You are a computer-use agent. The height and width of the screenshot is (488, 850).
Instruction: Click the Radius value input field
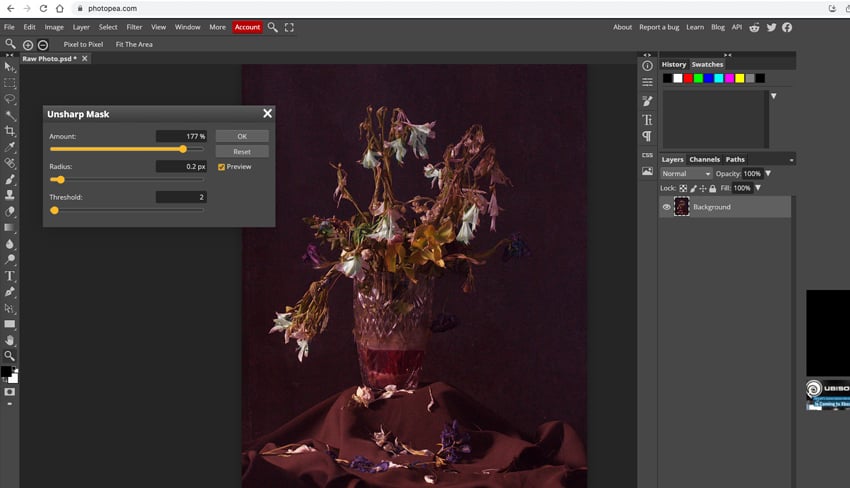click(x=181, y=167)
